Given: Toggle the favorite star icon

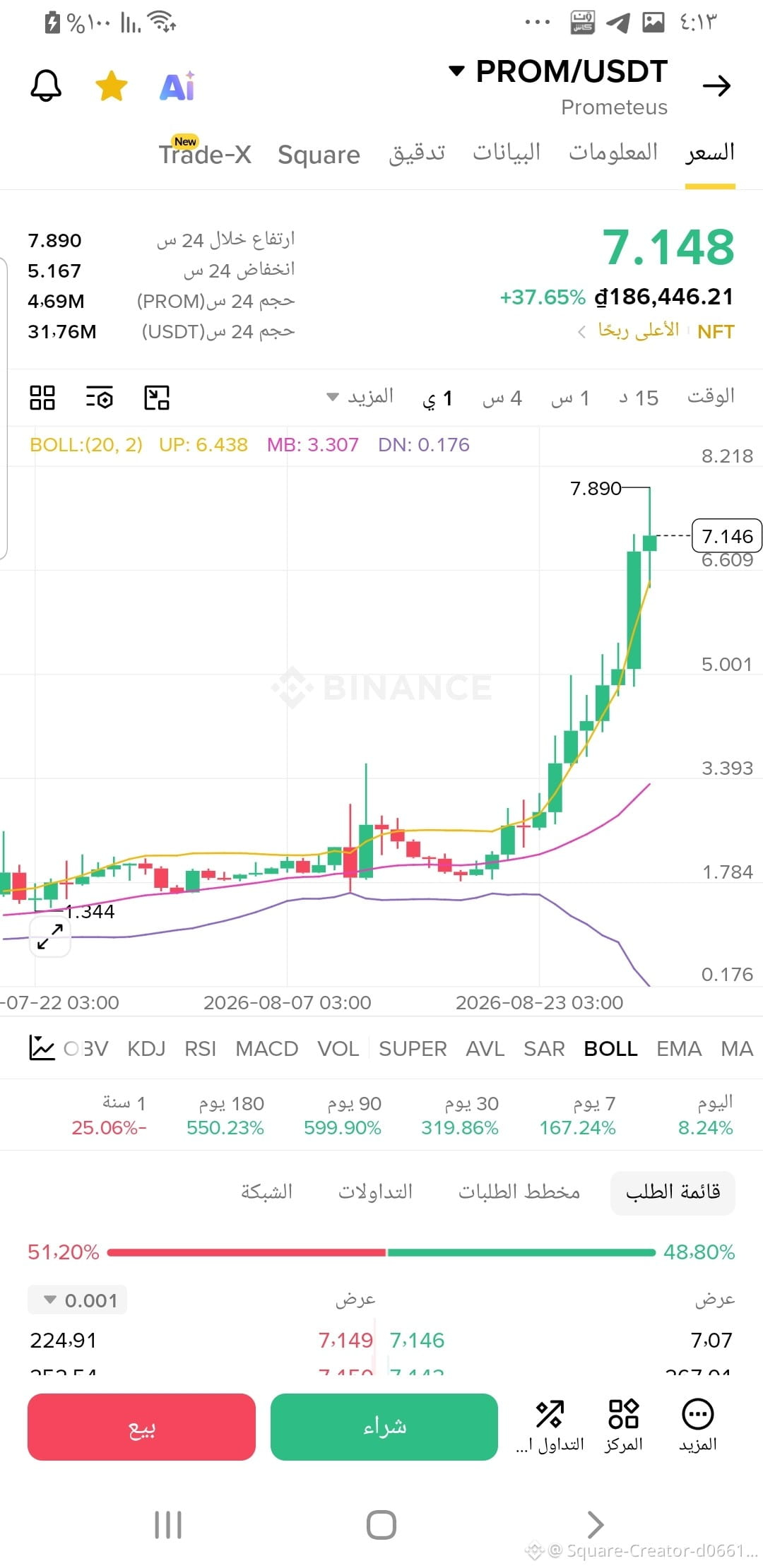Looking at the screenshot, I should [112, 86].
